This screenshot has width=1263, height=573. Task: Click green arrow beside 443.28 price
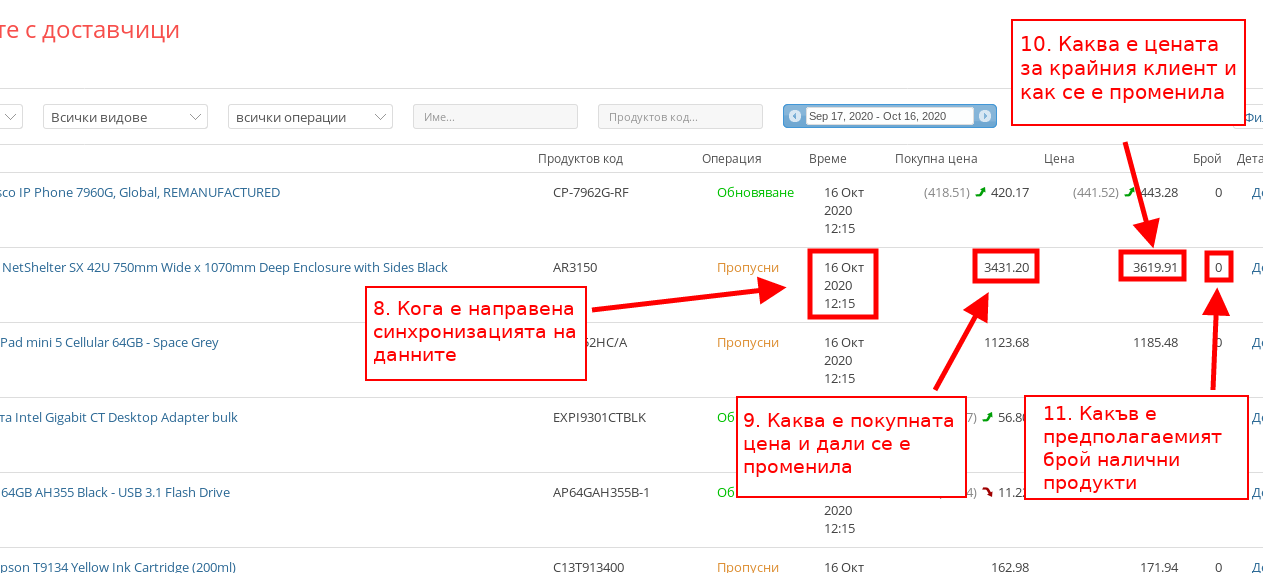1130,192
